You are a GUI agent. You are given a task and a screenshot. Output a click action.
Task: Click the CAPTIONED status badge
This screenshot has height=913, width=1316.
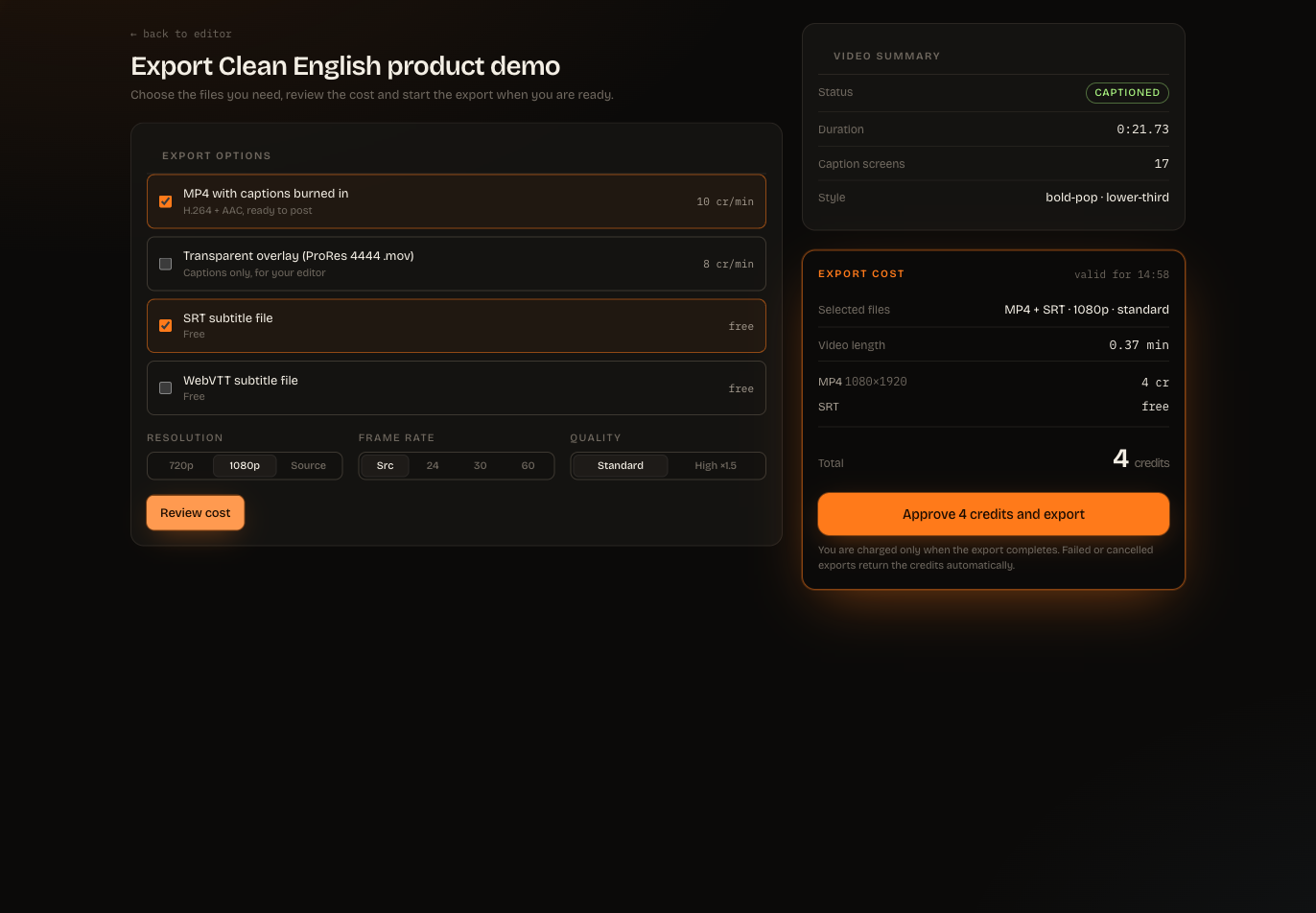[x=1127, y=93]
